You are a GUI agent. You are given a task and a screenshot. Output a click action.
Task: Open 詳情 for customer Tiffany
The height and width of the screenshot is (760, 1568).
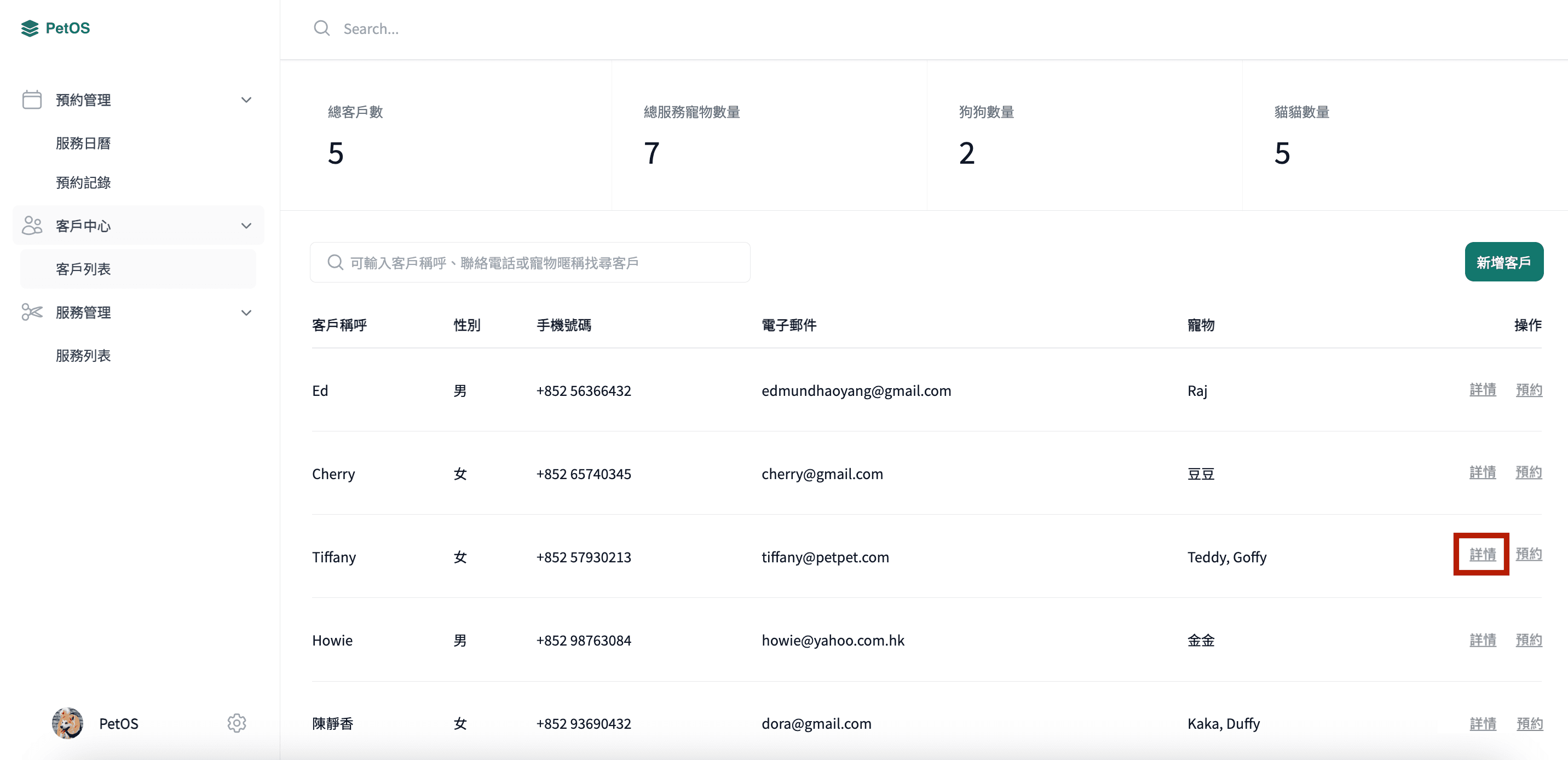coord(1482,554)
